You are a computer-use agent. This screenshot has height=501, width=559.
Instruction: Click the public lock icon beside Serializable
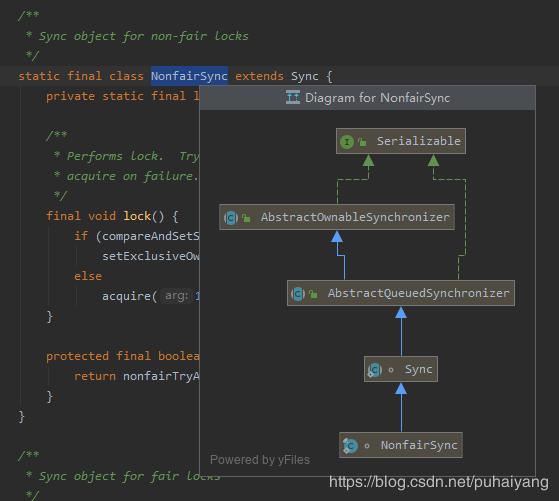point(362,142)
